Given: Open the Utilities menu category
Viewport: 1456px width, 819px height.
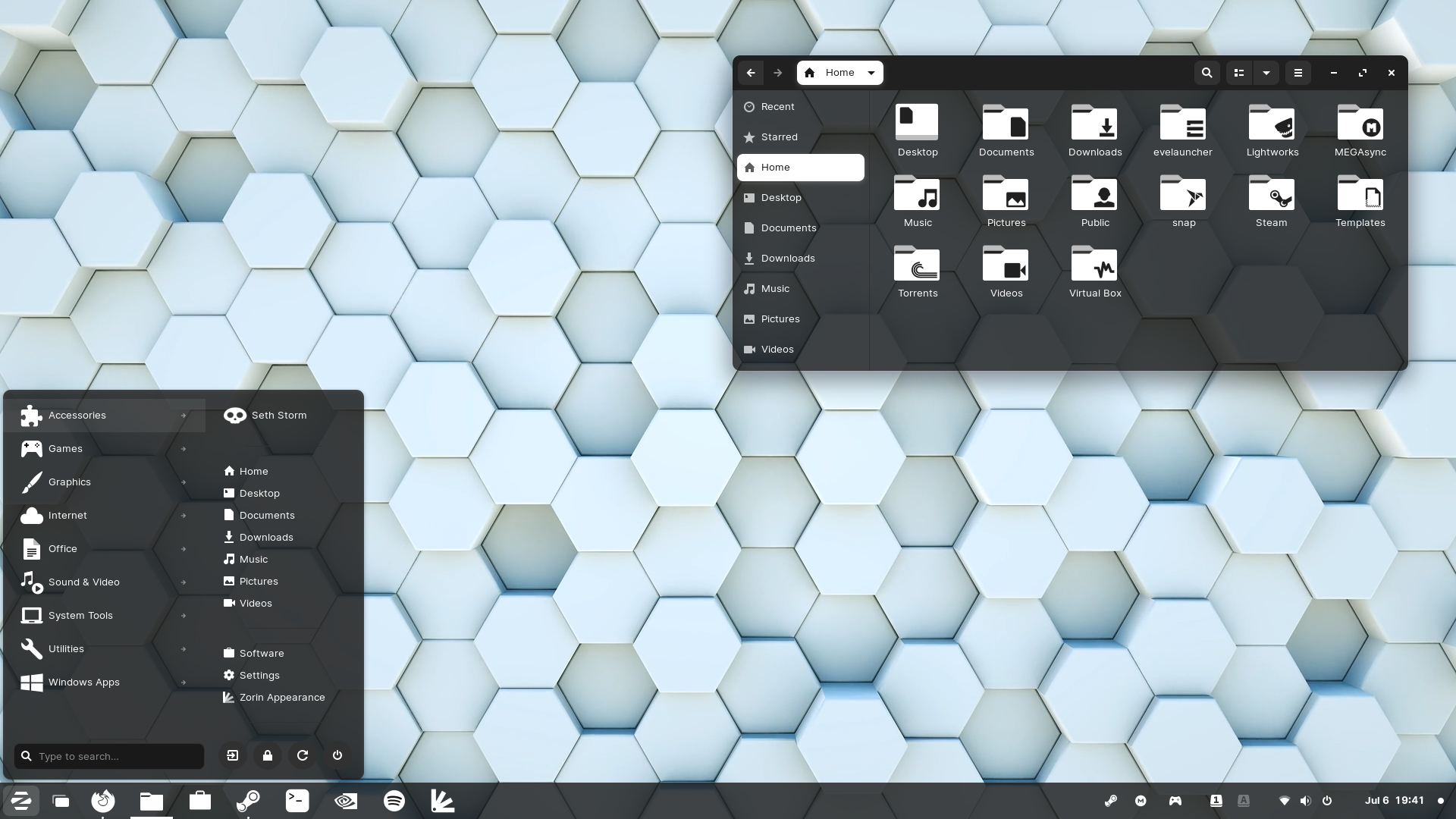Looking at the screenshot, I should [105, 649].
